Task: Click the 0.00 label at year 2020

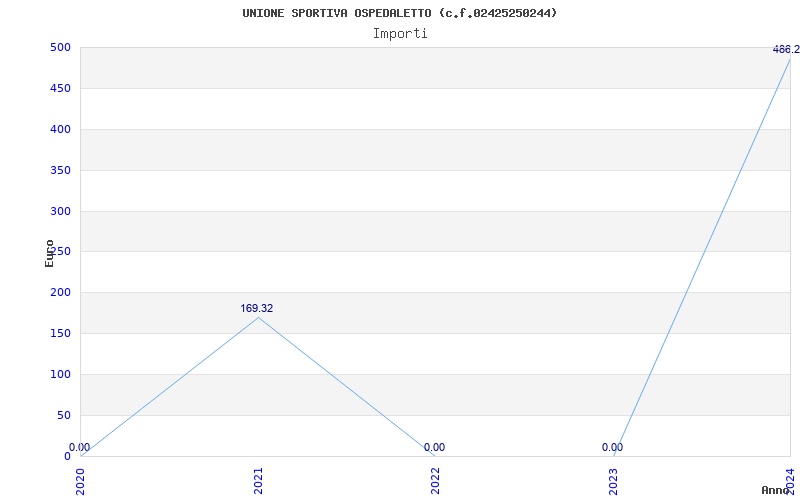Action: click(x=80, y=447)
